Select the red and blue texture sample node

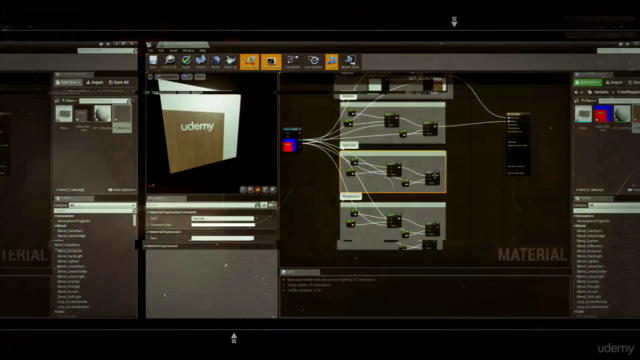292,141
